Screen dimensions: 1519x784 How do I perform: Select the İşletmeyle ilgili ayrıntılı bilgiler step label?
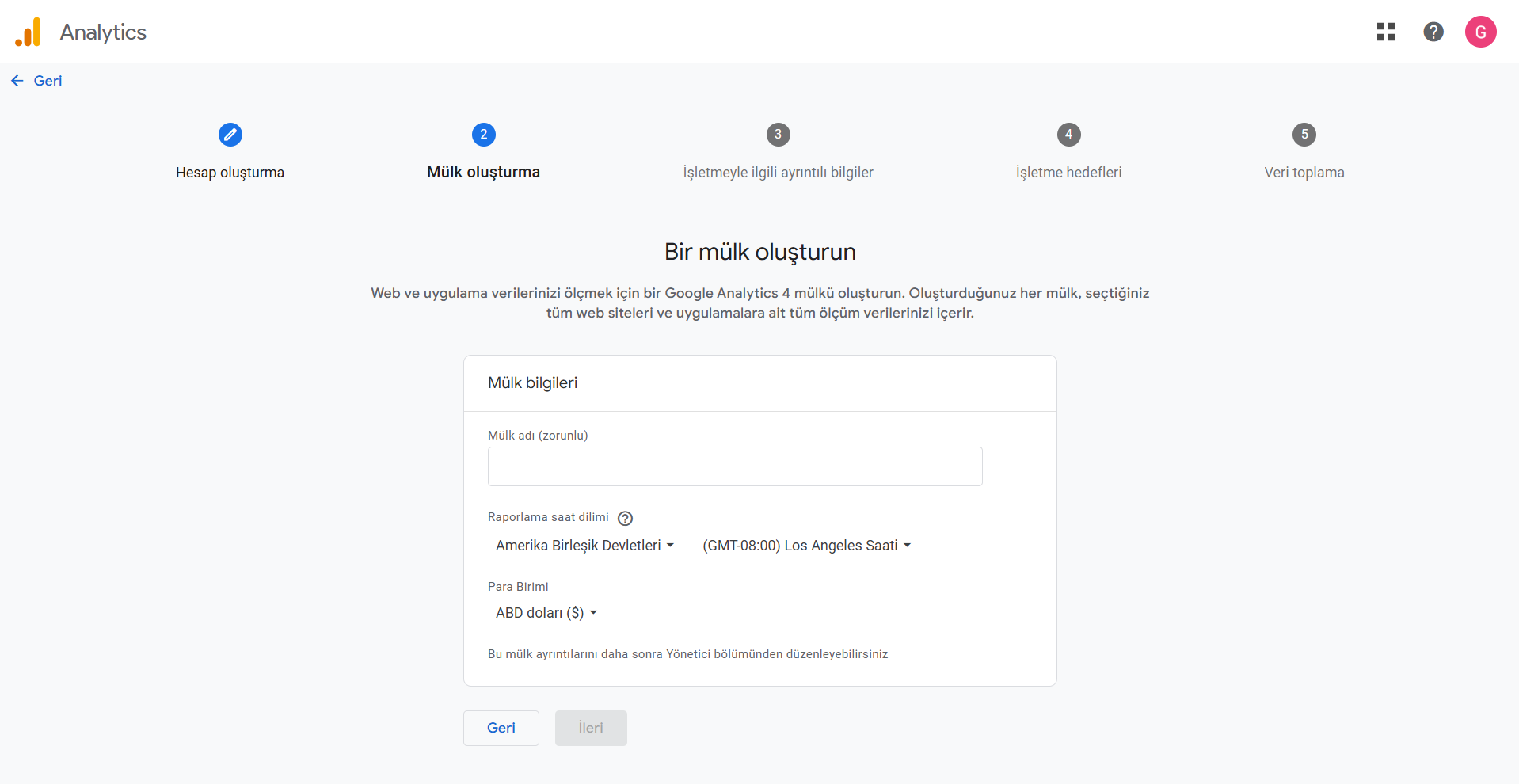778,173
